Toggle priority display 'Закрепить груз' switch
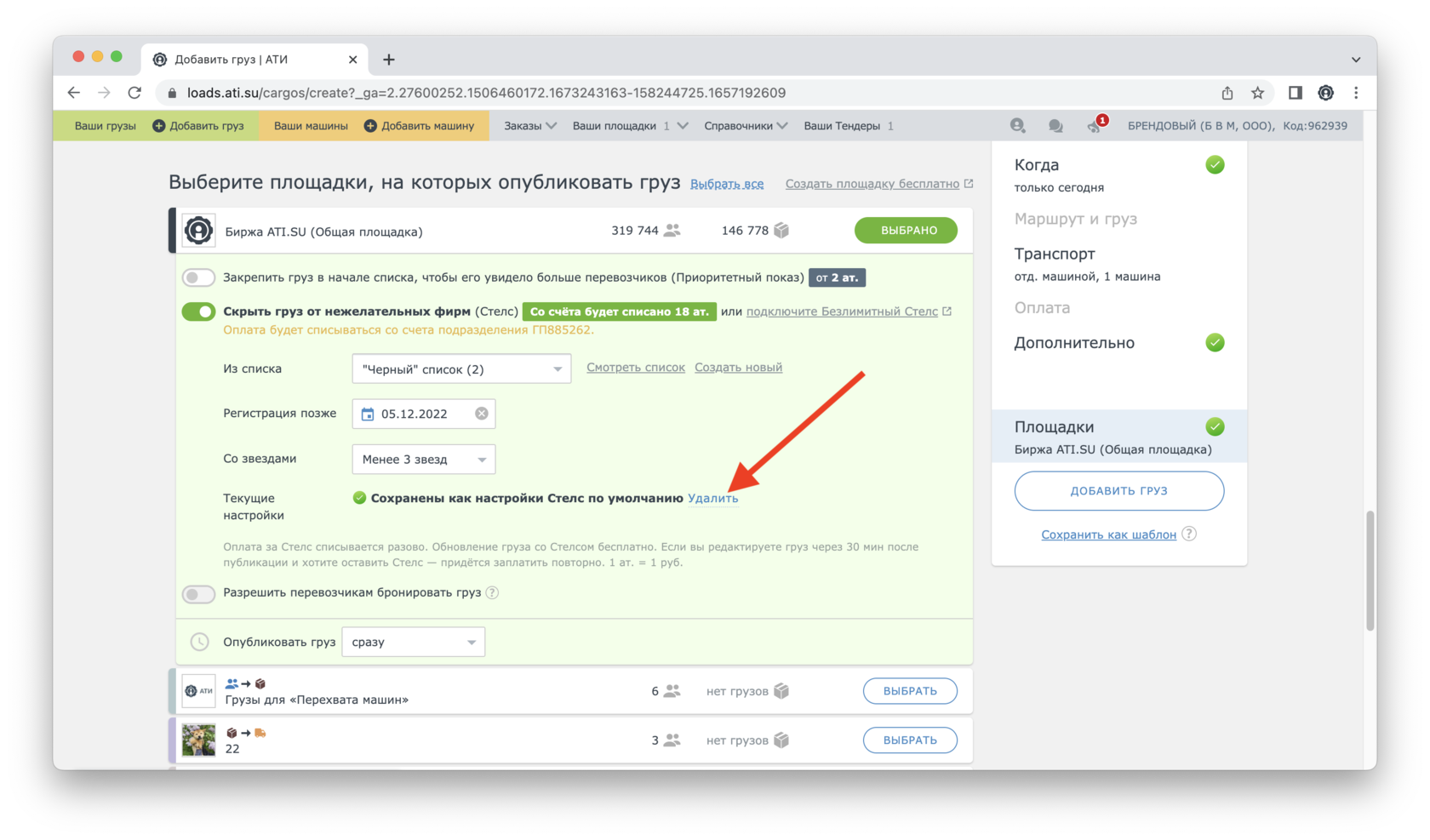Image resolution: width=1430 pixels, height=840 pixels. click(x=198, y=277)
